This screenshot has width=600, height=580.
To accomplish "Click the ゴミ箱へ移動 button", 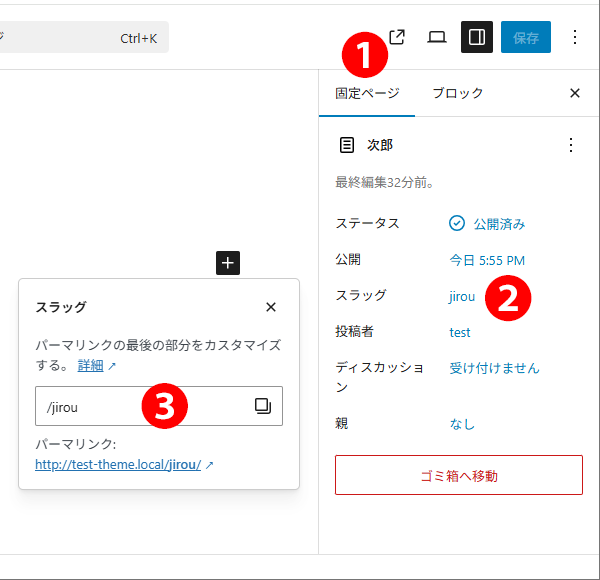I will tap(458, 475).
